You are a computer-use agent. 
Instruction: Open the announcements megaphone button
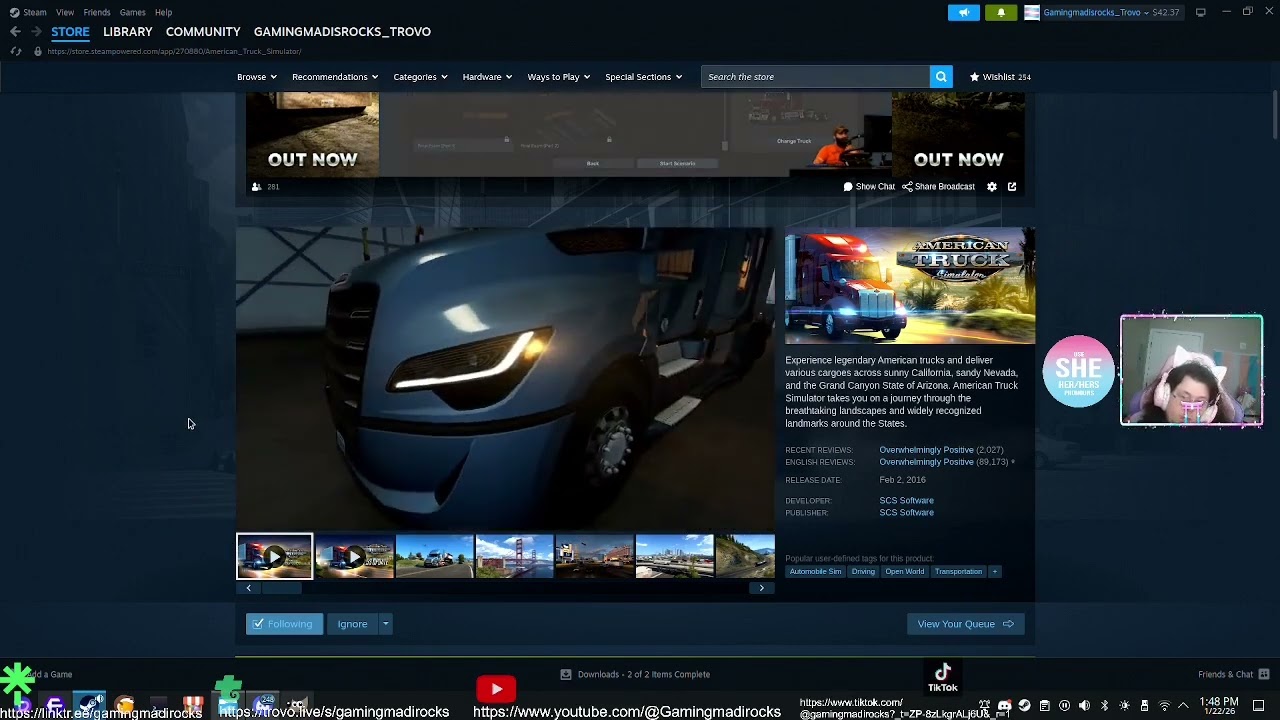pos(964,12)
